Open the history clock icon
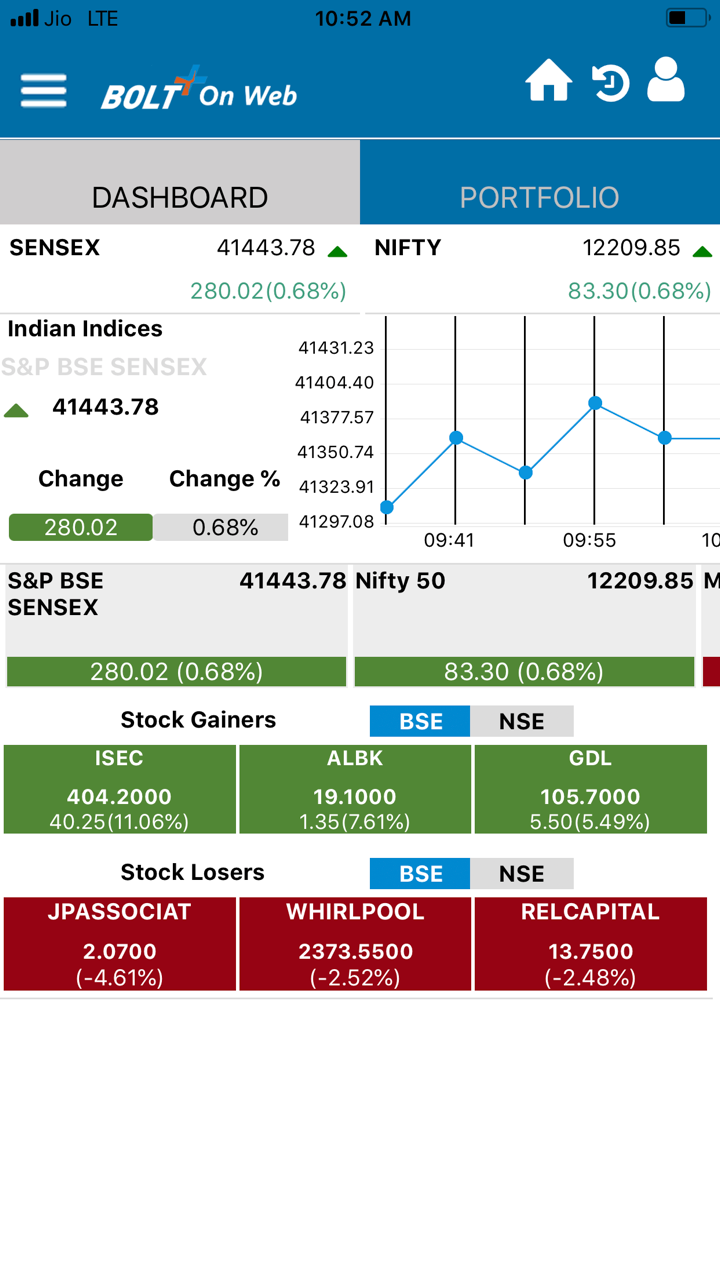 (609, 83)
